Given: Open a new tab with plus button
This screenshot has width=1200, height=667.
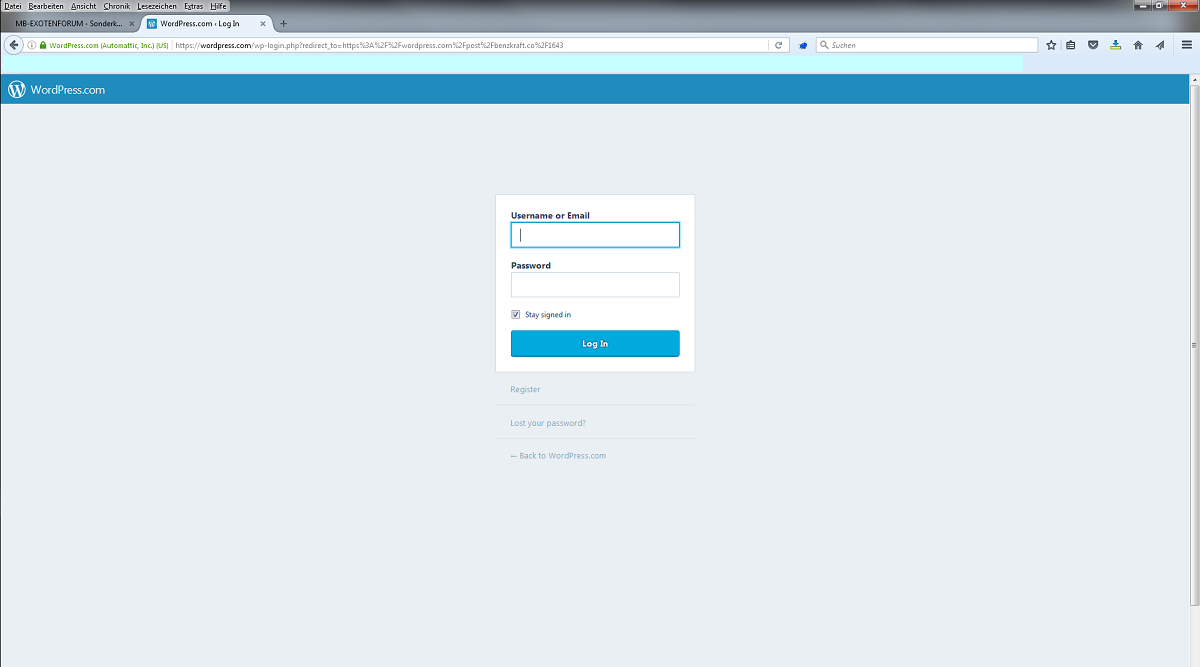Looking at the screenshot, I should click(x=284, y=23).
